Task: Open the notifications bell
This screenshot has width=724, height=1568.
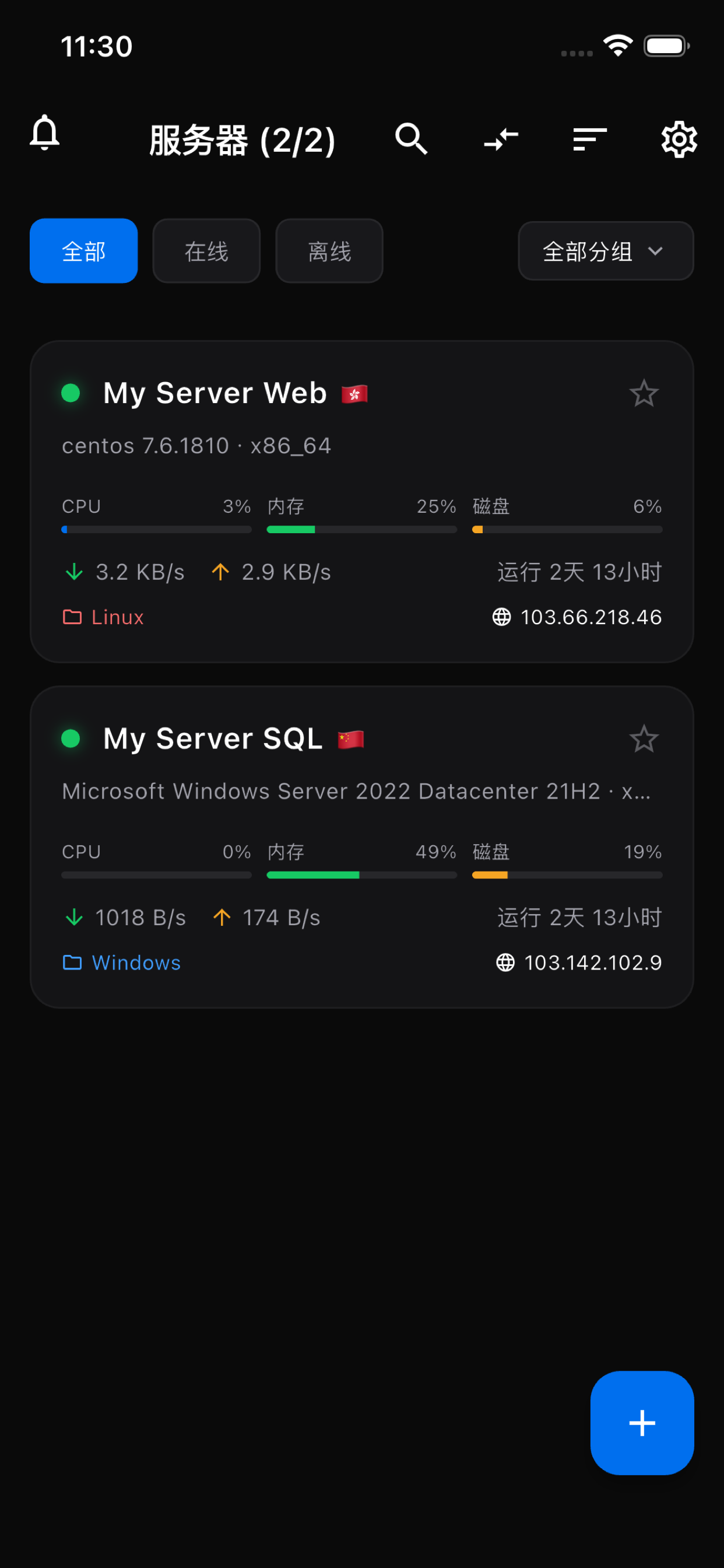Action: (44, 132)
